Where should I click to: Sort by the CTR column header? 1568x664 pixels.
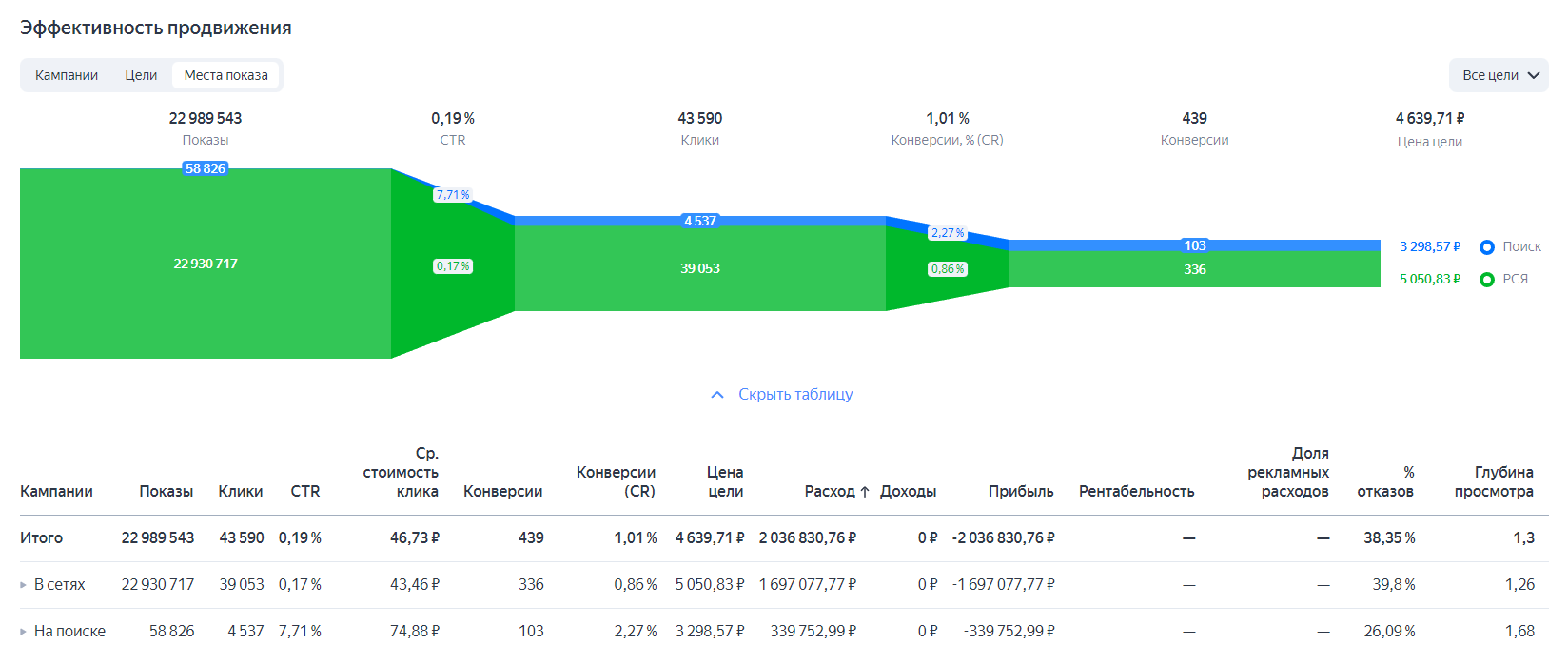click(304, 491)
